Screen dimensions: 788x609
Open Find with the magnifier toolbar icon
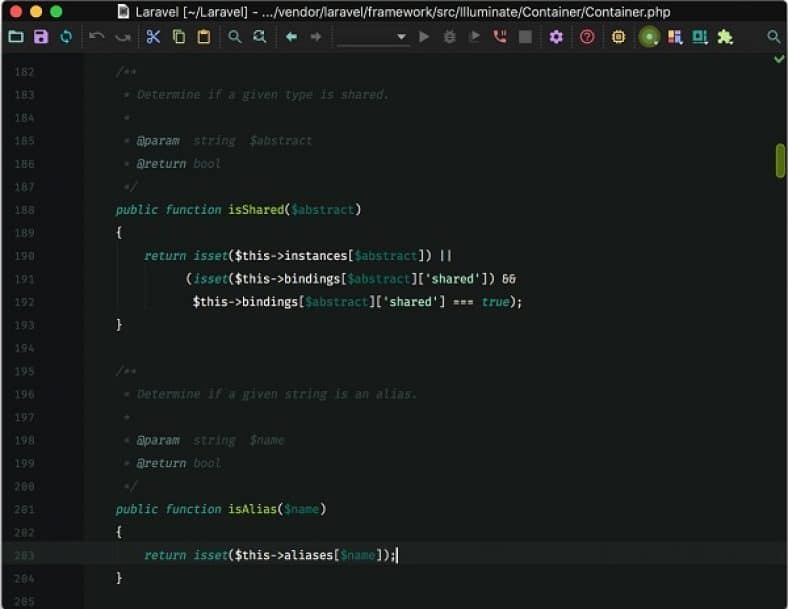[235, 37]
